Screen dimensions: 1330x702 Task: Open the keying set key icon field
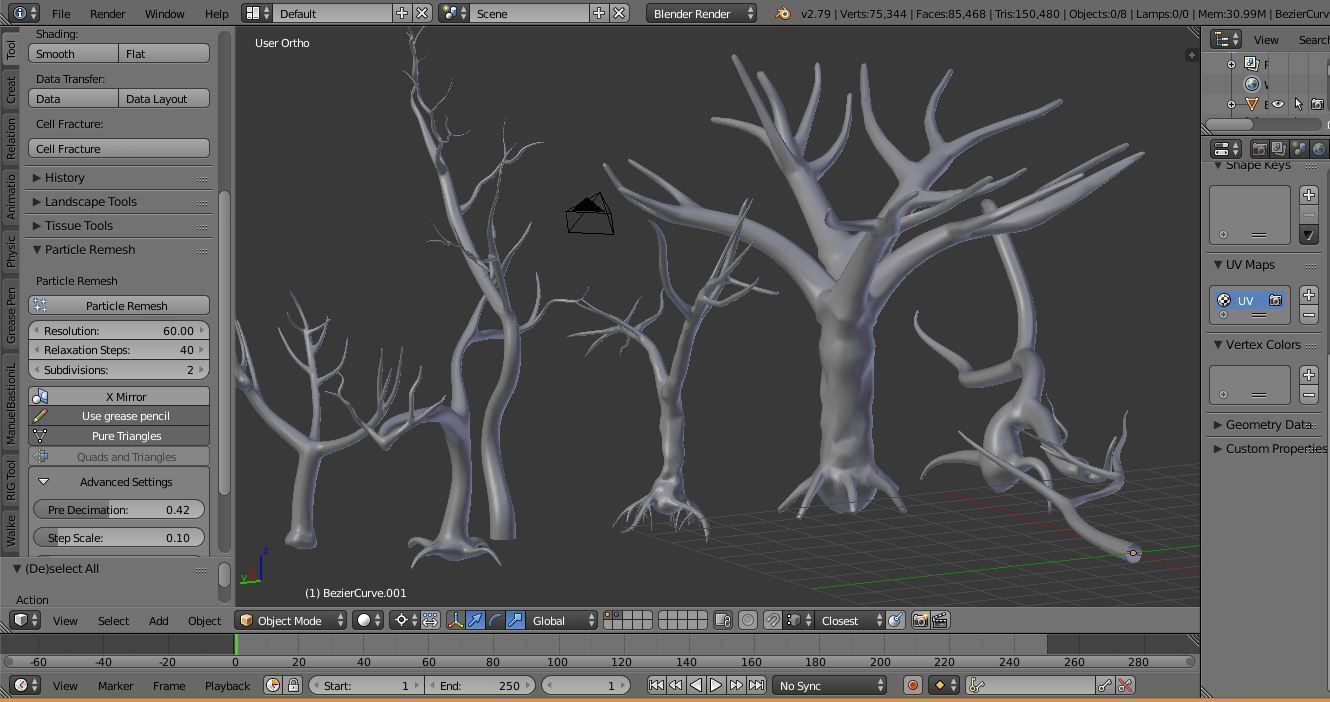click(x=1030, y=685)
